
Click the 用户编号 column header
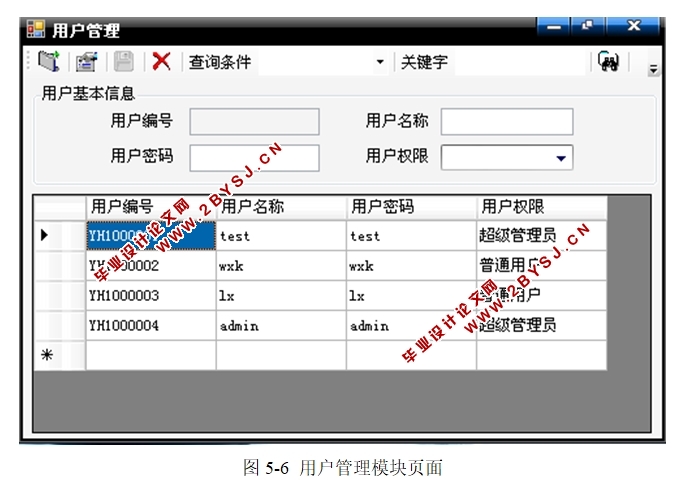[150, 207]
